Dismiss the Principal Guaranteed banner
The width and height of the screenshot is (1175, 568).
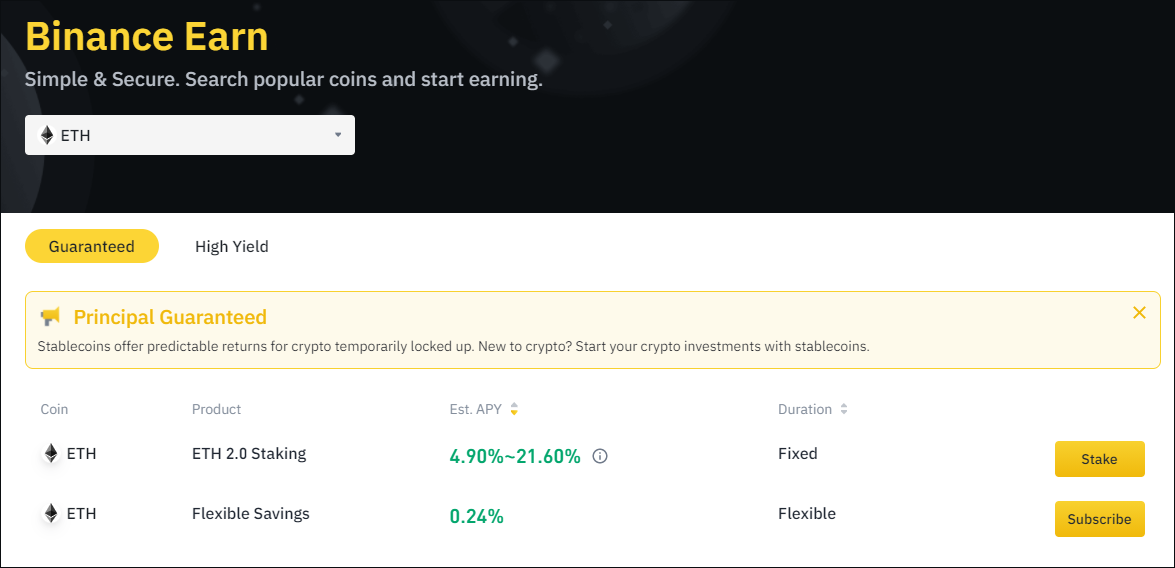click(1139, 312)
